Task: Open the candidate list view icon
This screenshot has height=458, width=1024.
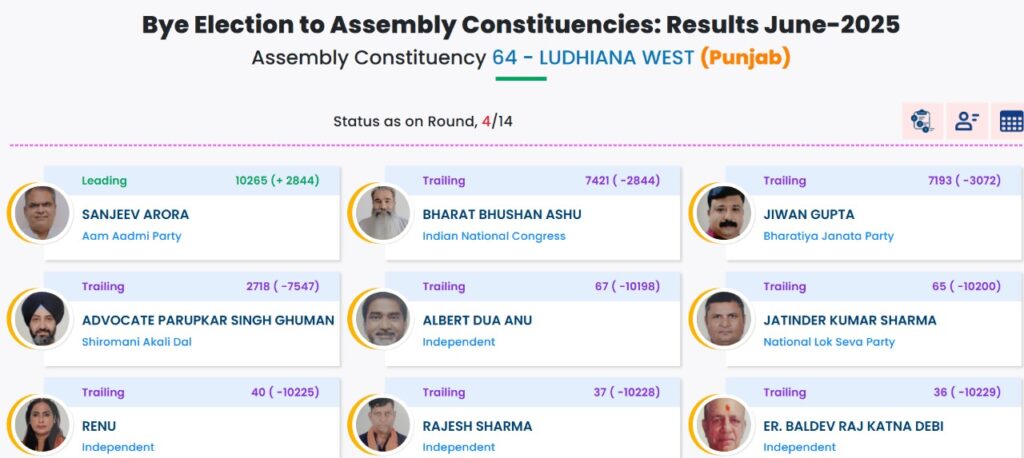Action: coord(967,121)
